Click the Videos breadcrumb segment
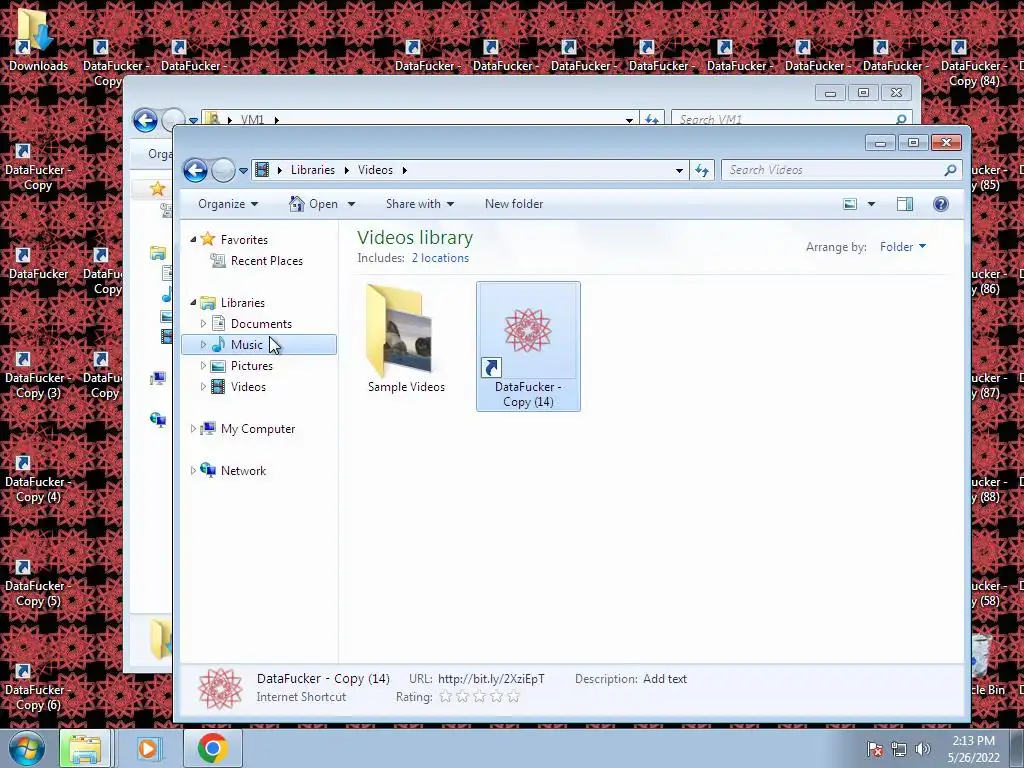This screenshot has height=768, width=1024. (x=376, y=170)
